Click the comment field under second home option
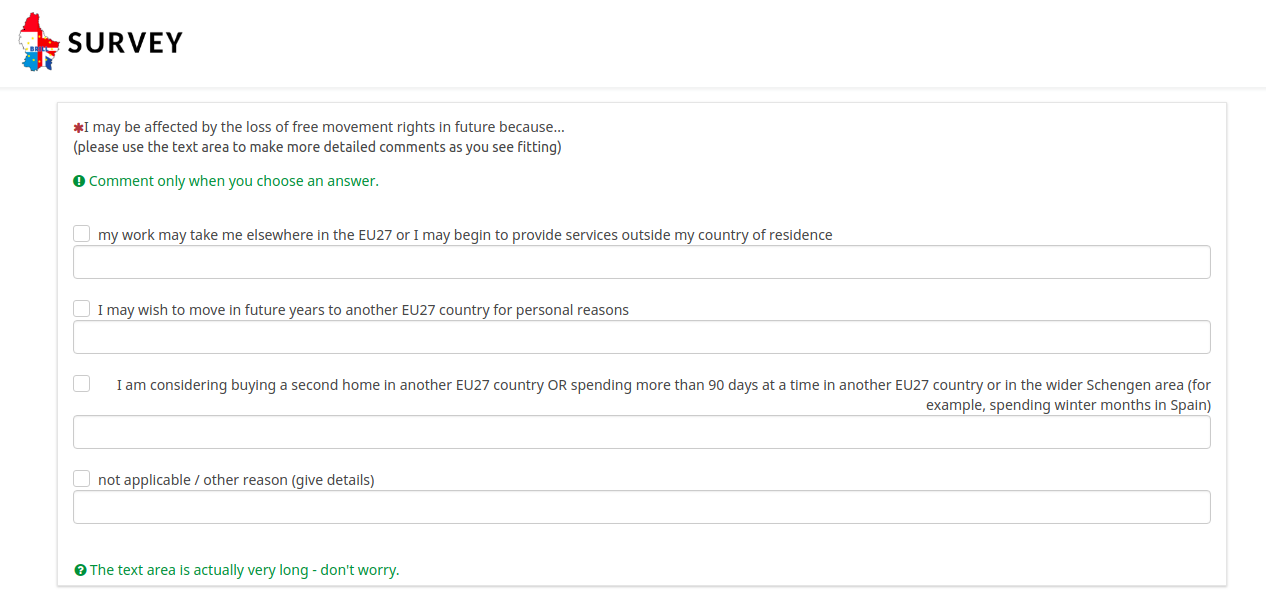The image size is (1266, 614). click(641, 432)
